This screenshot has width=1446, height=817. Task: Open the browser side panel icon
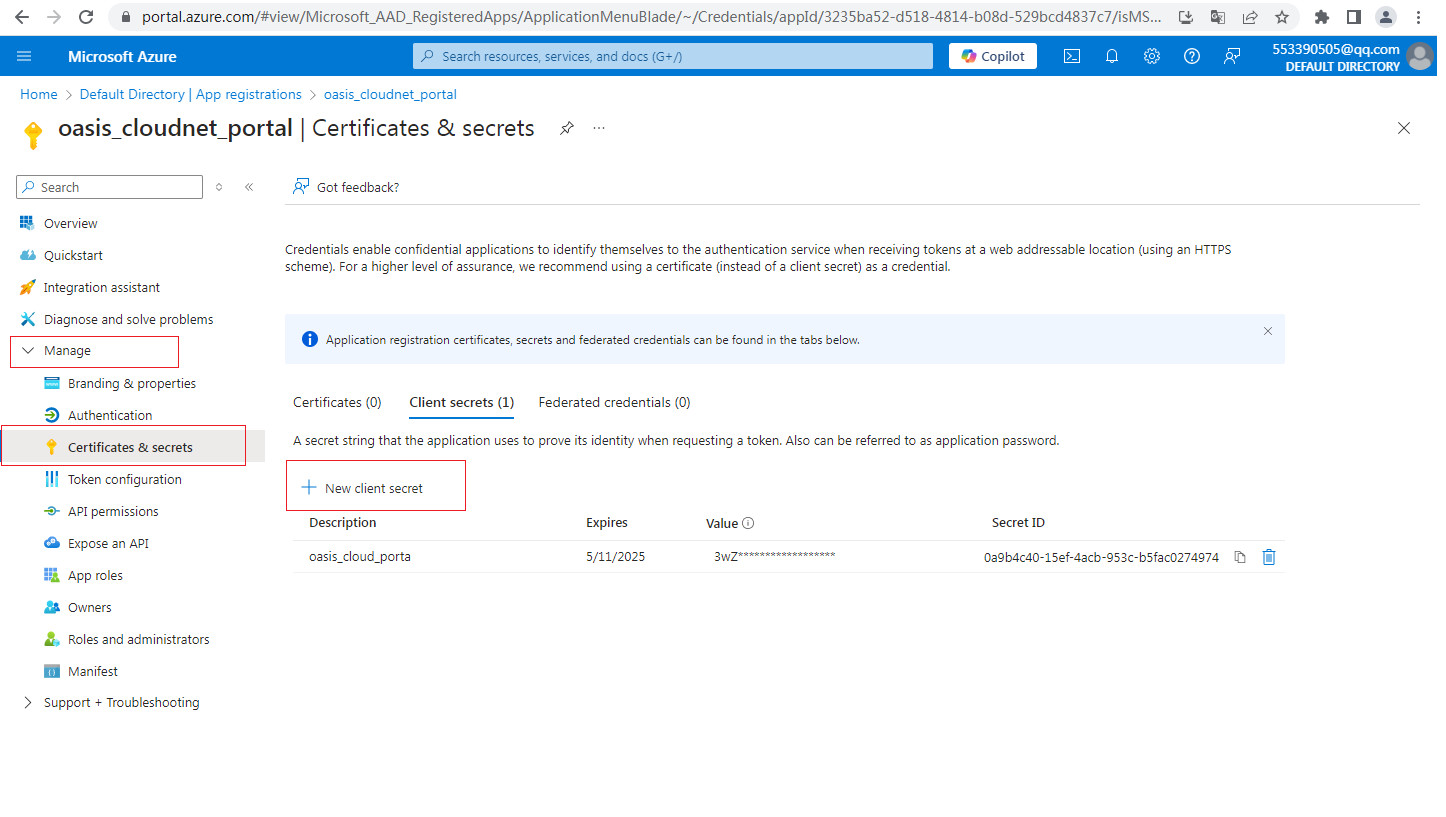[1354, 17]
